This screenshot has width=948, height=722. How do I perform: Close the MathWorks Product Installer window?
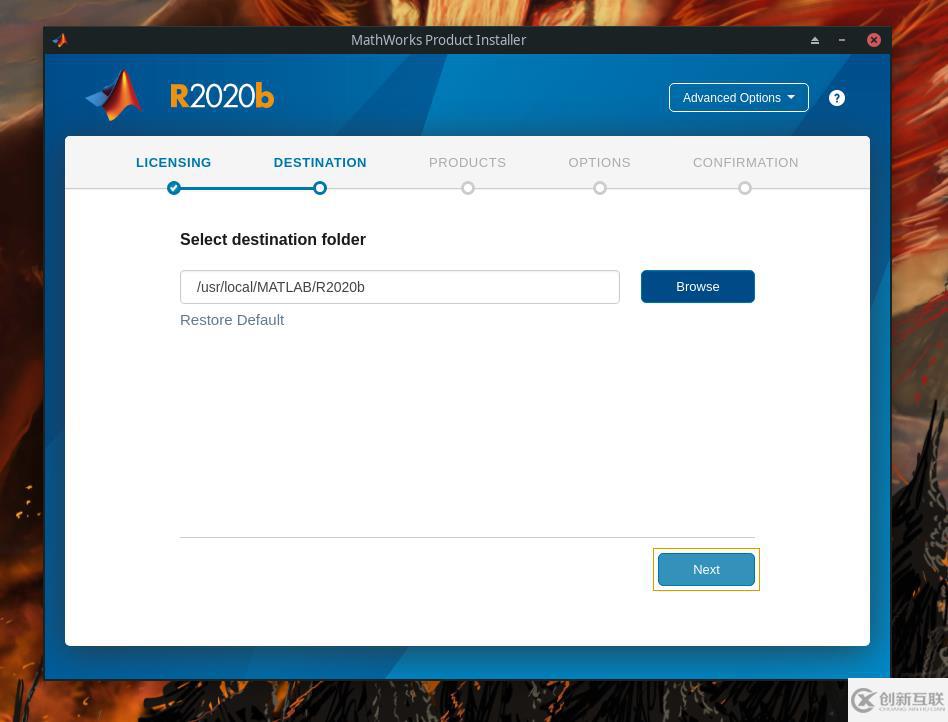874,40
